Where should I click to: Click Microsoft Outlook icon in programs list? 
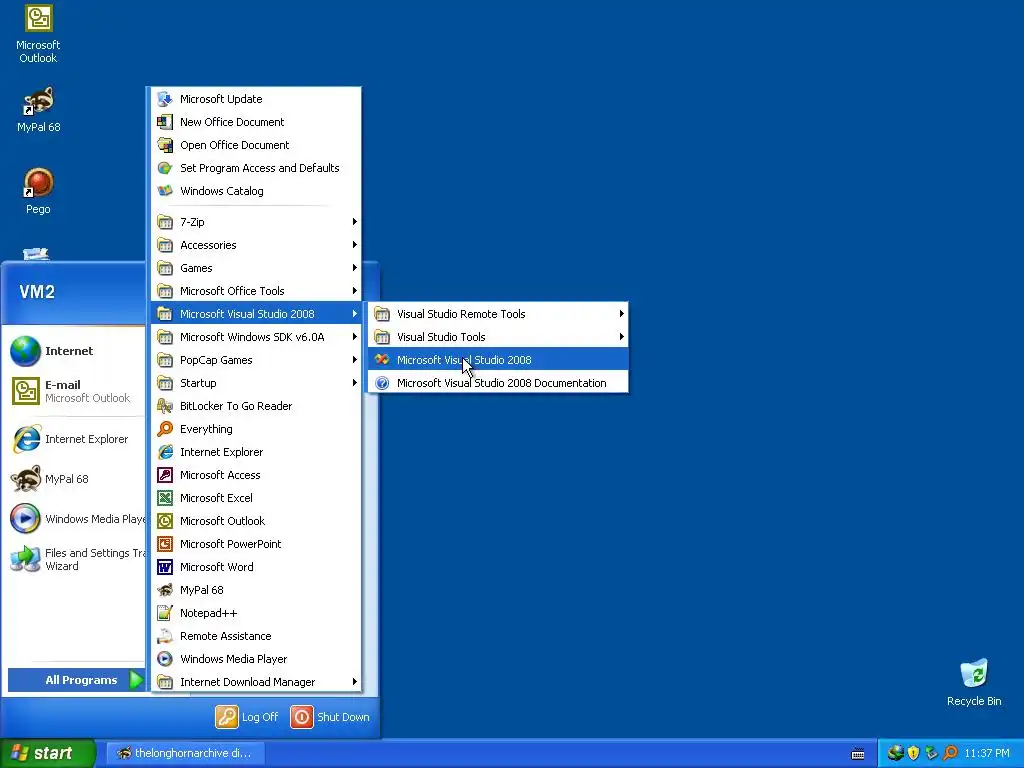[x=165, y=521]
